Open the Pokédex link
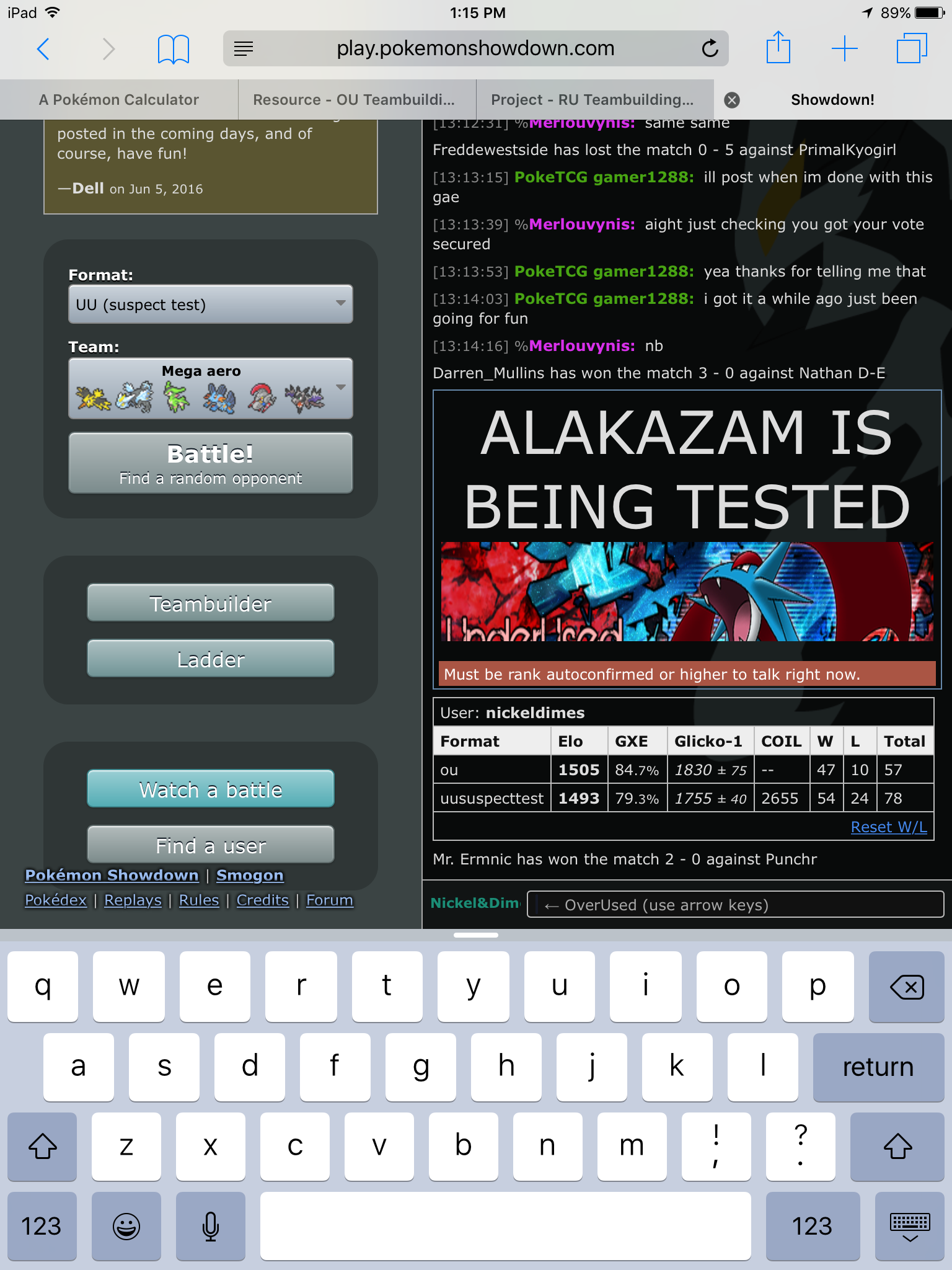Image resolution: width=952 pixels, height=1270 pixels. point(56,900)
